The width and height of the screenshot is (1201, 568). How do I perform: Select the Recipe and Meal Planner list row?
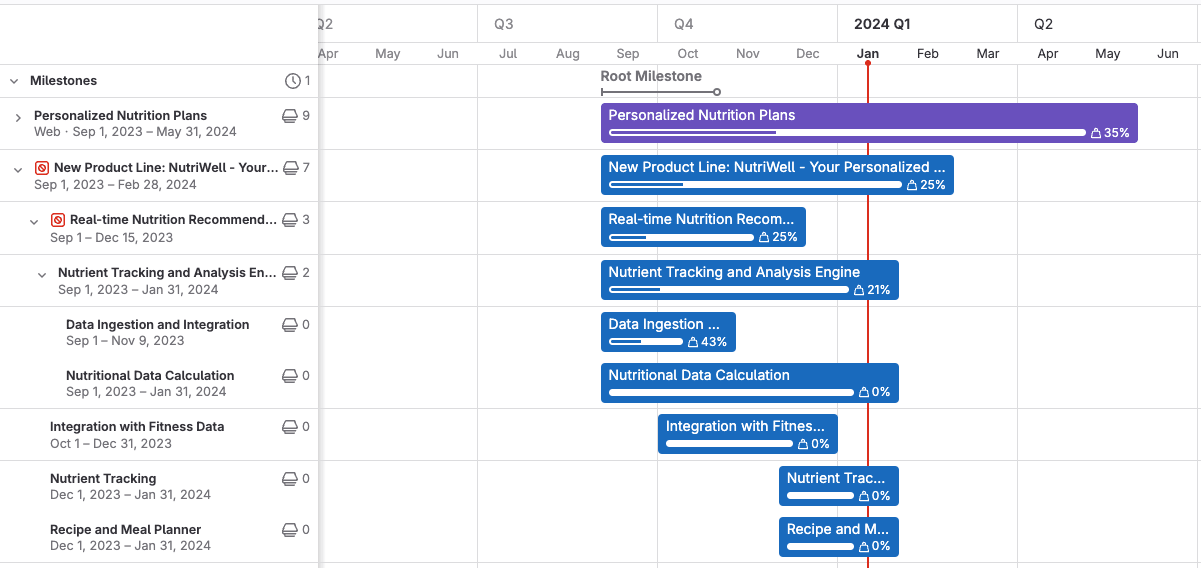[159, 537]
